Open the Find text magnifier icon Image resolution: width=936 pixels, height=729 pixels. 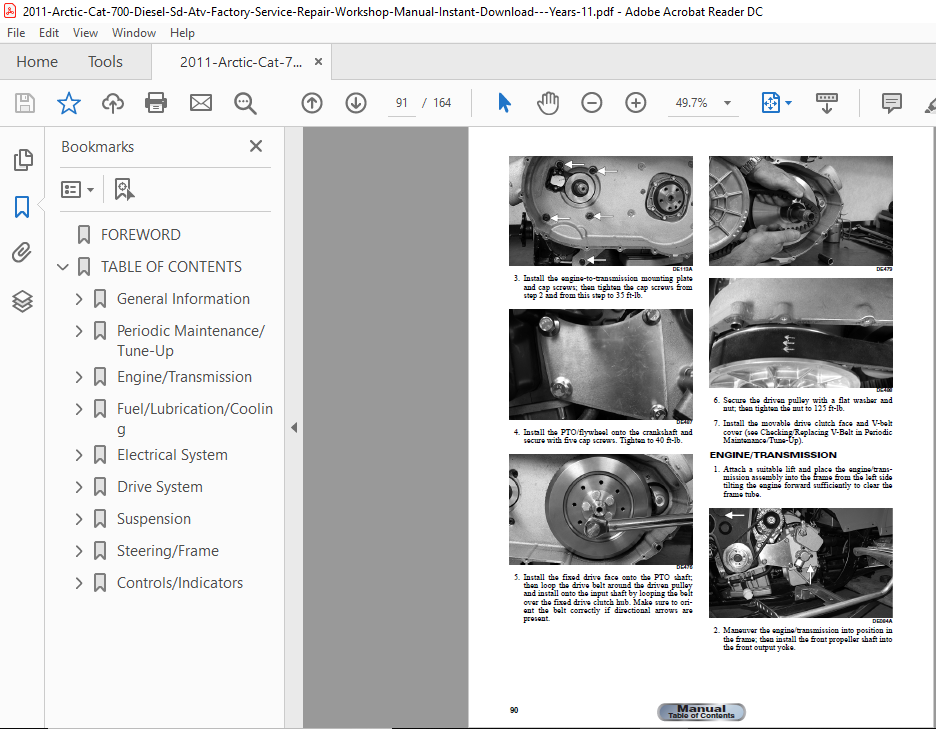245,103
